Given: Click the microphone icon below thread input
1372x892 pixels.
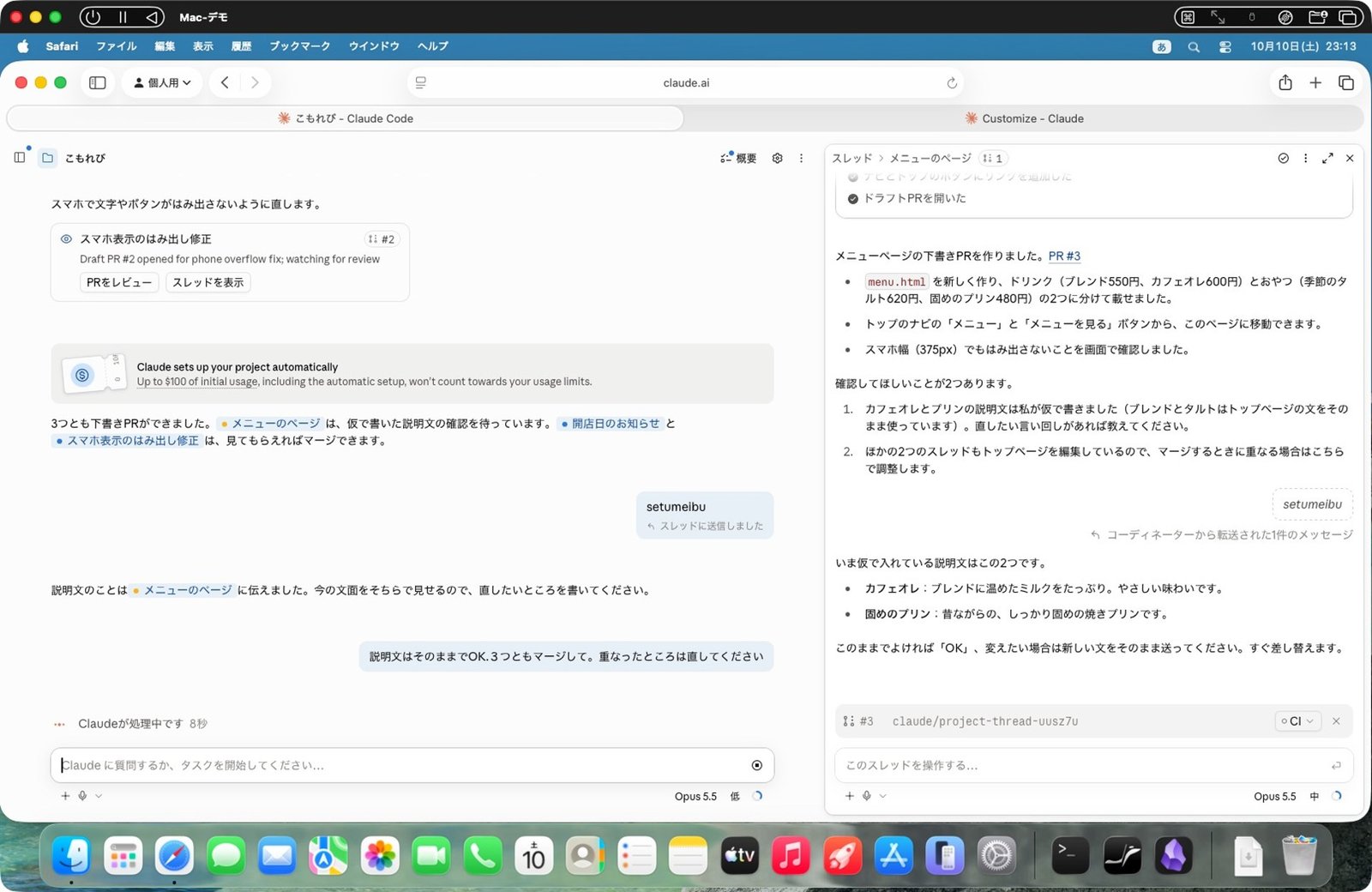Looking at the screenshot, I should (x=867, y=796).
